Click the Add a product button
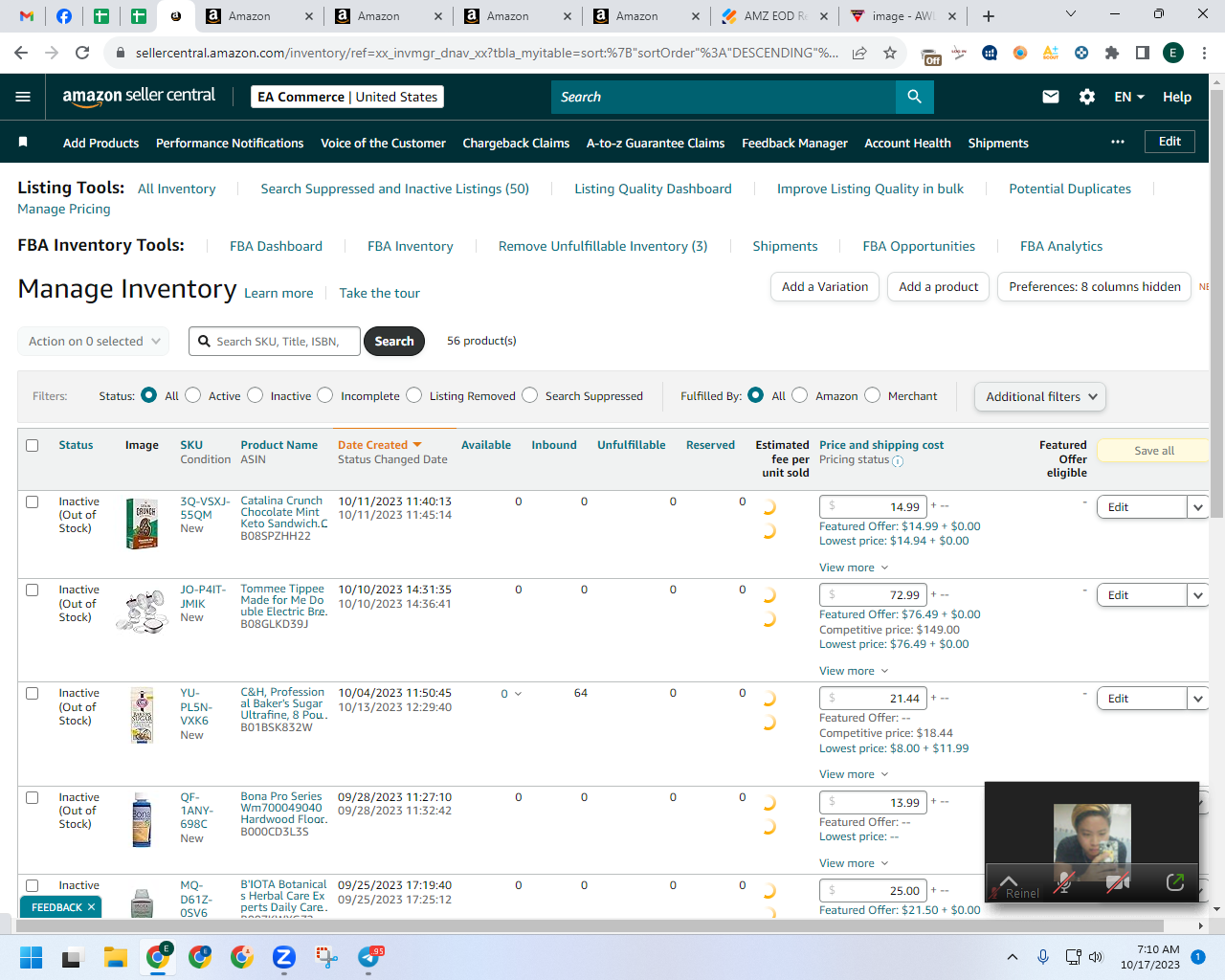This screenshot has width=1225, height=980. 939,287
